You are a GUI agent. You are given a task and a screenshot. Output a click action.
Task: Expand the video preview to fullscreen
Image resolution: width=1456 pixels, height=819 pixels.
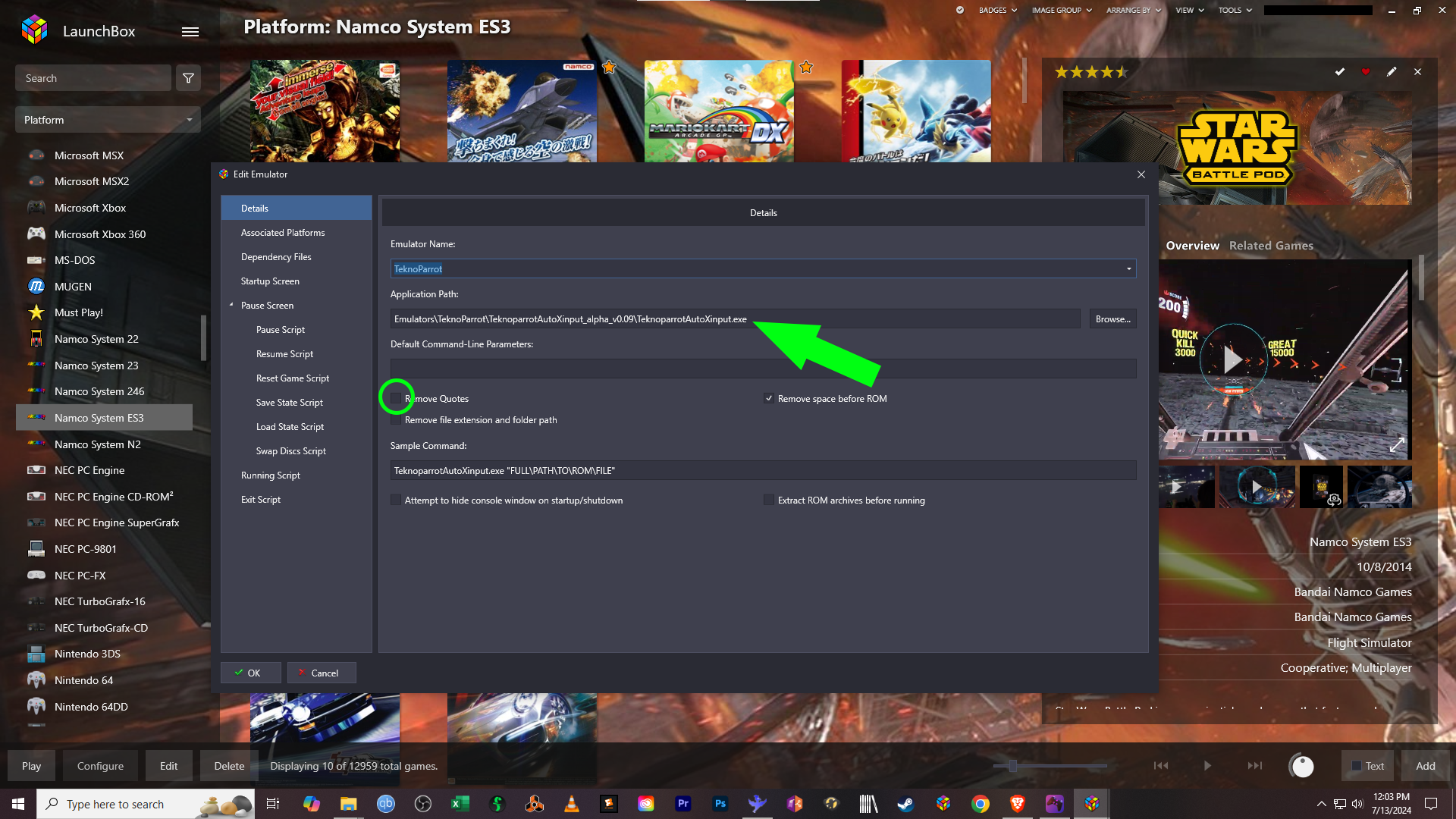click(1397, 445)
